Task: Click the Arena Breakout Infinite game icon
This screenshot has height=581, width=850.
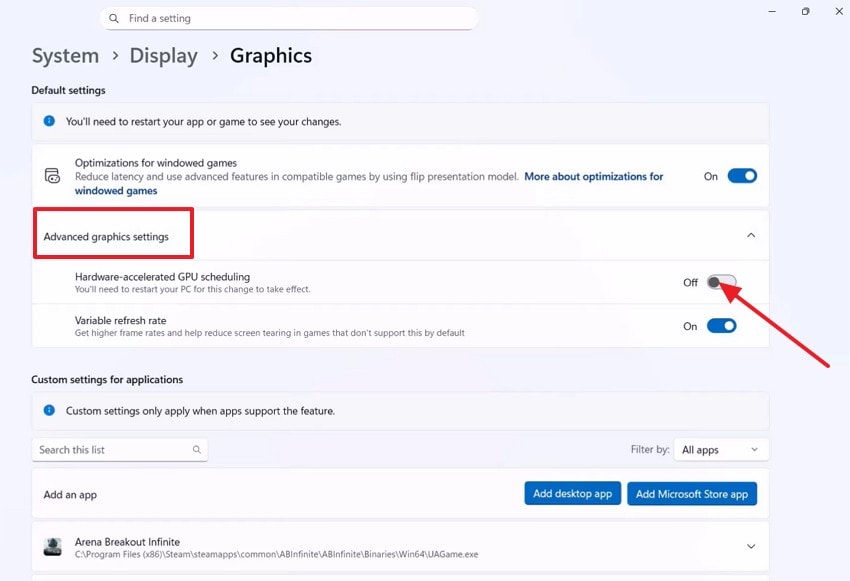Action: point(53,545)
